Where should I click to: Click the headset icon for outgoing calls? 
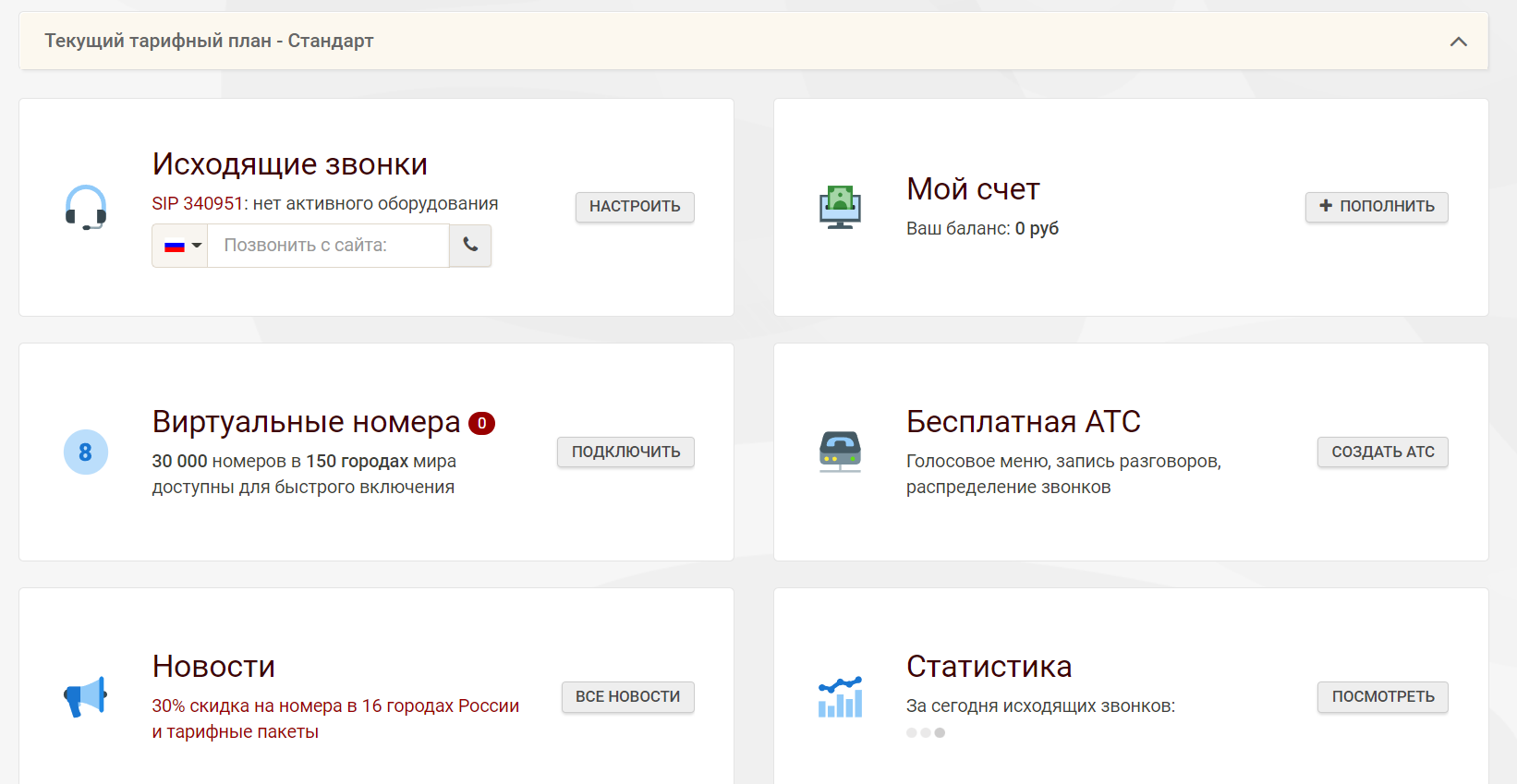(x=86, y=208)
